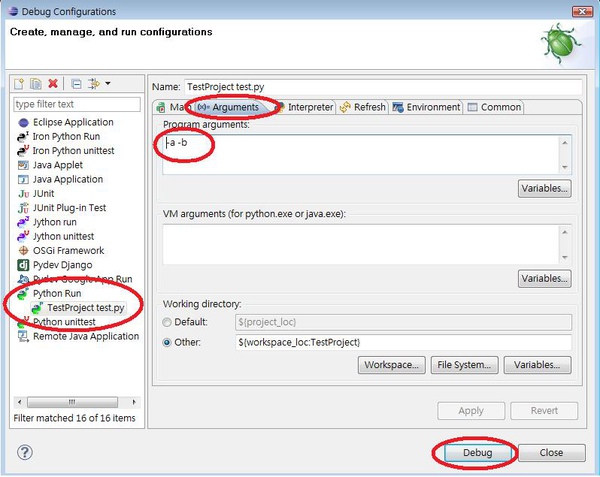Click the Remote Java Application icon
Image resolution: width=600 pixels, height=477 pixels.
click(x=23, y=337)
